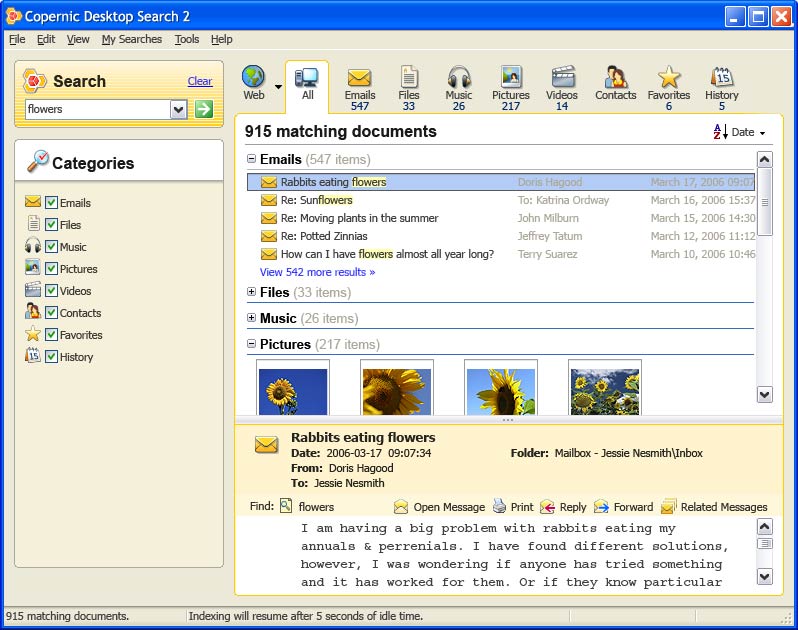
Task: Disable the History category checkbox
Action: [52, 357]
